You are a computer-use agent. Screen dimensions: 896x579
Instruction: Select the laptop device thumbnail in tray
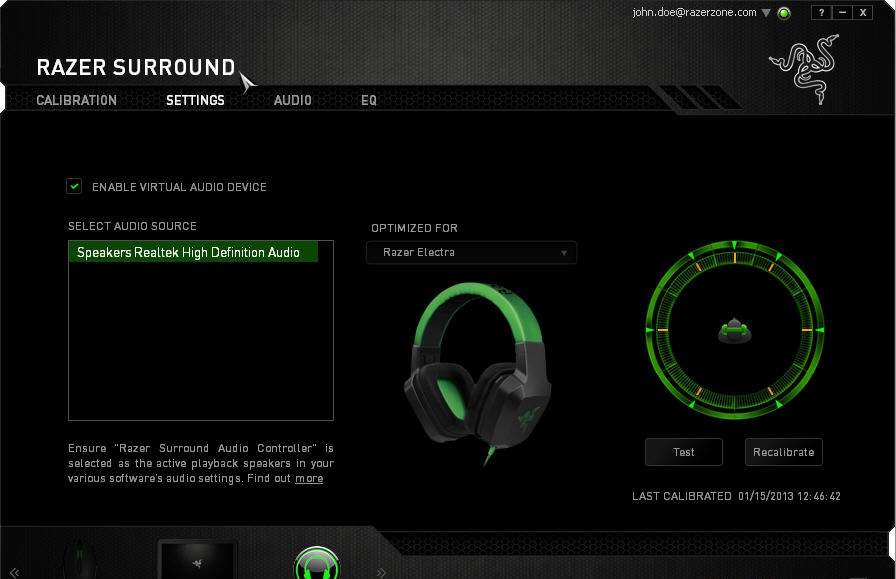pos(197,560)
